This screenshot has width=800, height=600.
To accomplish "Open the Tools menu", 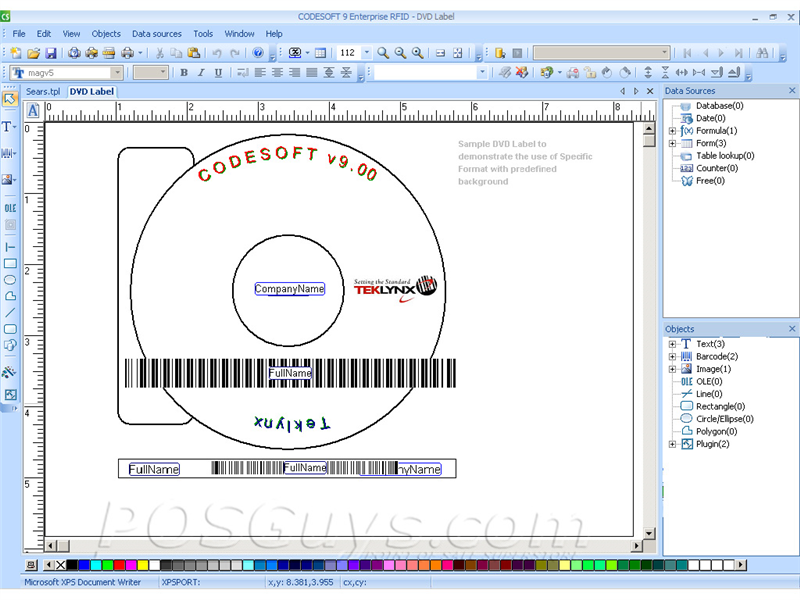I will (203, 34).
